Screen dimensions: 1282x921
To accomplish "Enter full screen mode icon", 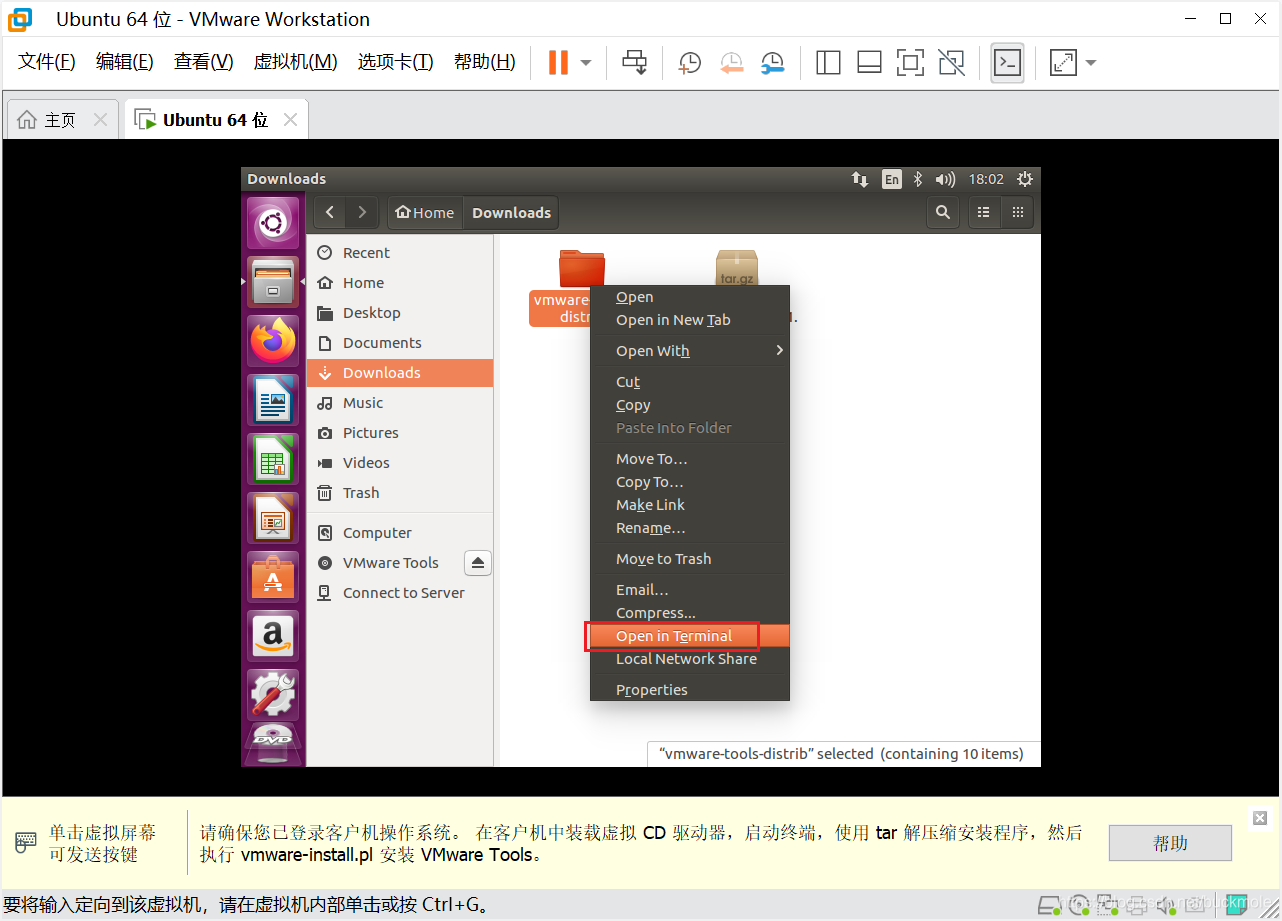I will coord(910,62).
